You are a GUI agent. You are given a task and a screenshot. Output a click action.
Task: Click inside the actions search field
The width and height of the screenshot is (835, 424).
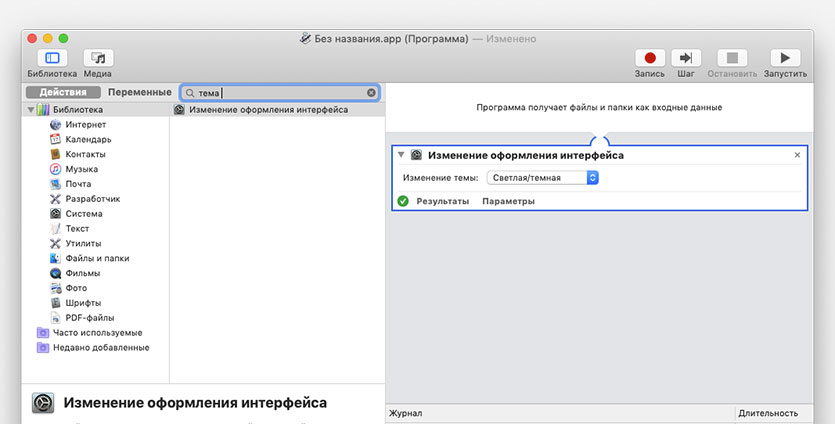click(280, 93)
